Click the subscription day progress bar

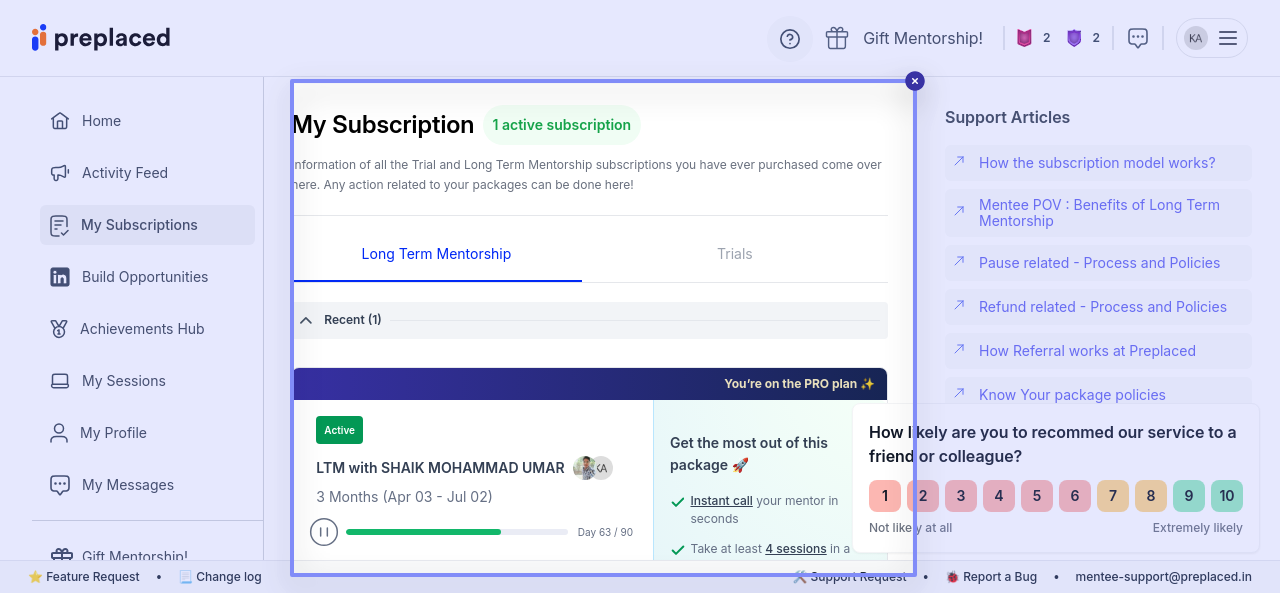click(x=456, y=532)
